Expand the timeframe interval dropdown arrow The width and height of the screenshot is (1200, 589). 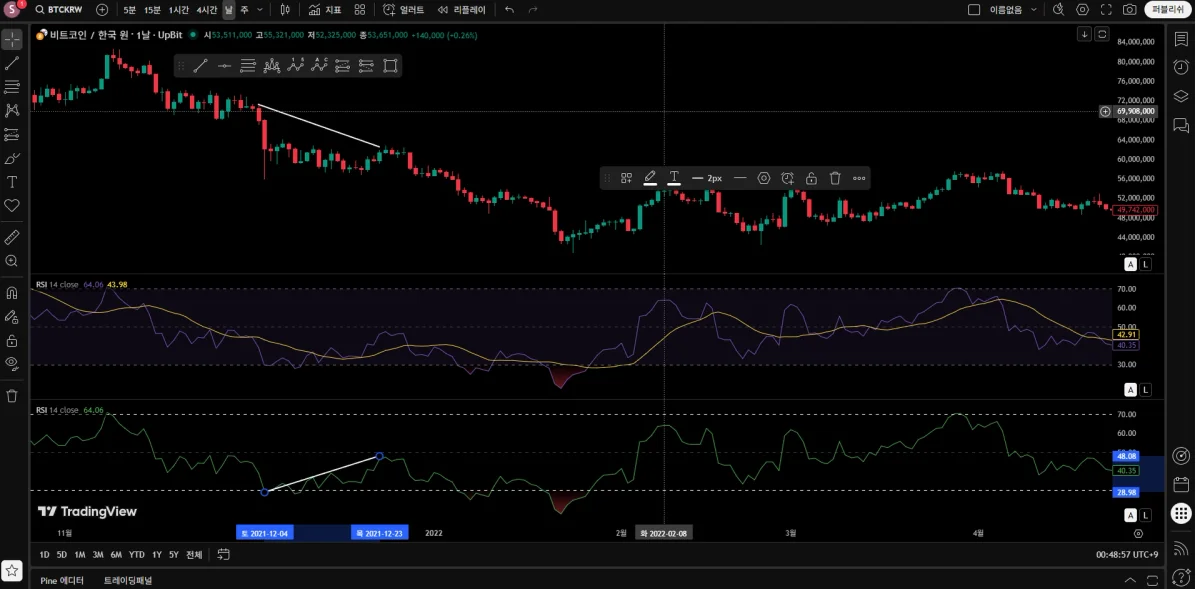point(260,9)
